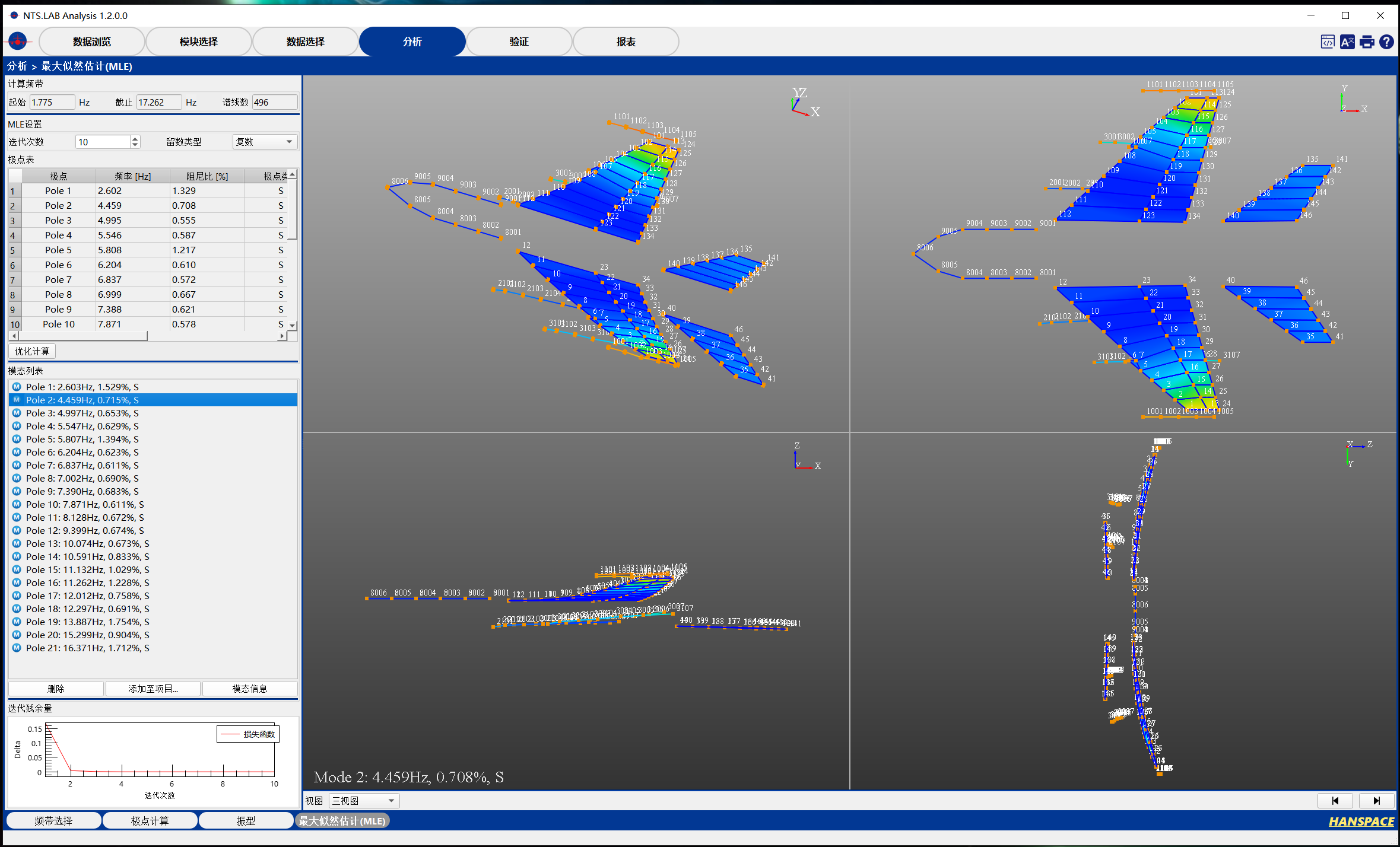Increase iteration count with up arrow
Viewport: 1400px width, 847px height.
coord(135,139)
